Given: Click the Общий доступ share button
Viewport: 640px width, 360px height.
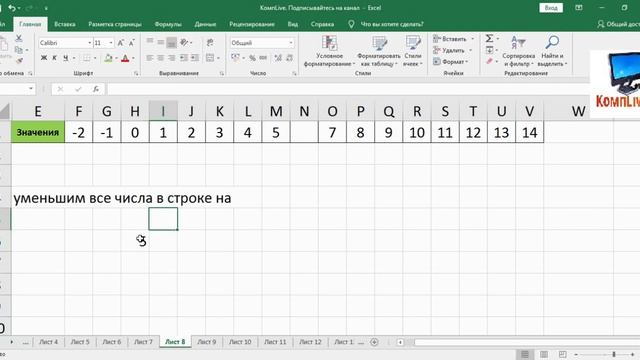Looking at the screenshot, I should [x=618, y=24].
